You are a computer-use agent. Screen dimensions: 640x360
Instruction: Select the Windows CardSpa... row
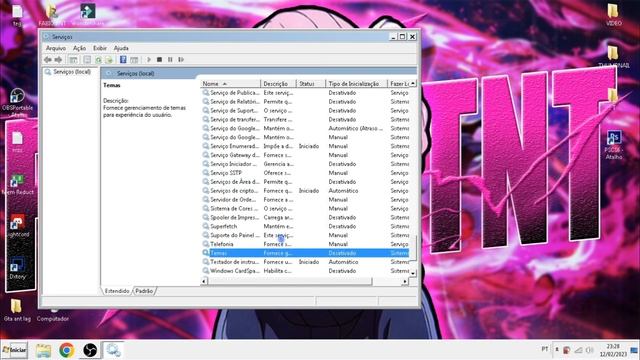[x=305, y=271]
